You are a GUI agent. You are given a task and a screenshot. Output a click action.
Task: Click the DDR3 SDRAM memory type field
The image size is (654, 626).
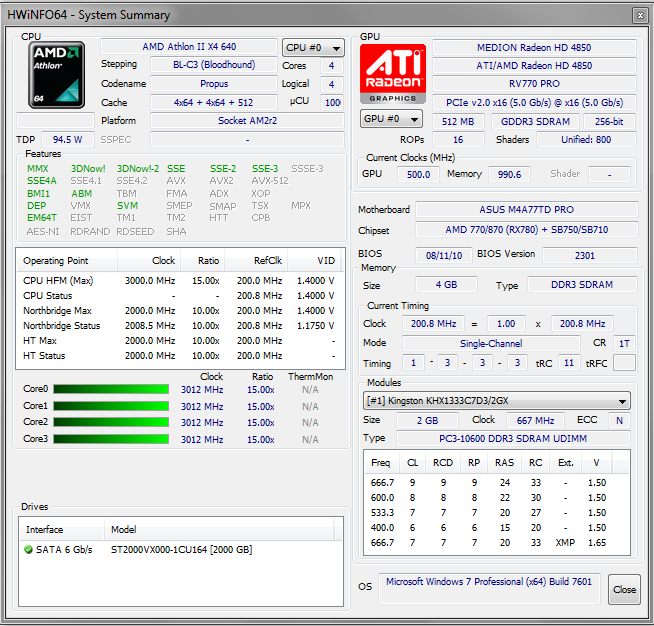coord(582,284)
